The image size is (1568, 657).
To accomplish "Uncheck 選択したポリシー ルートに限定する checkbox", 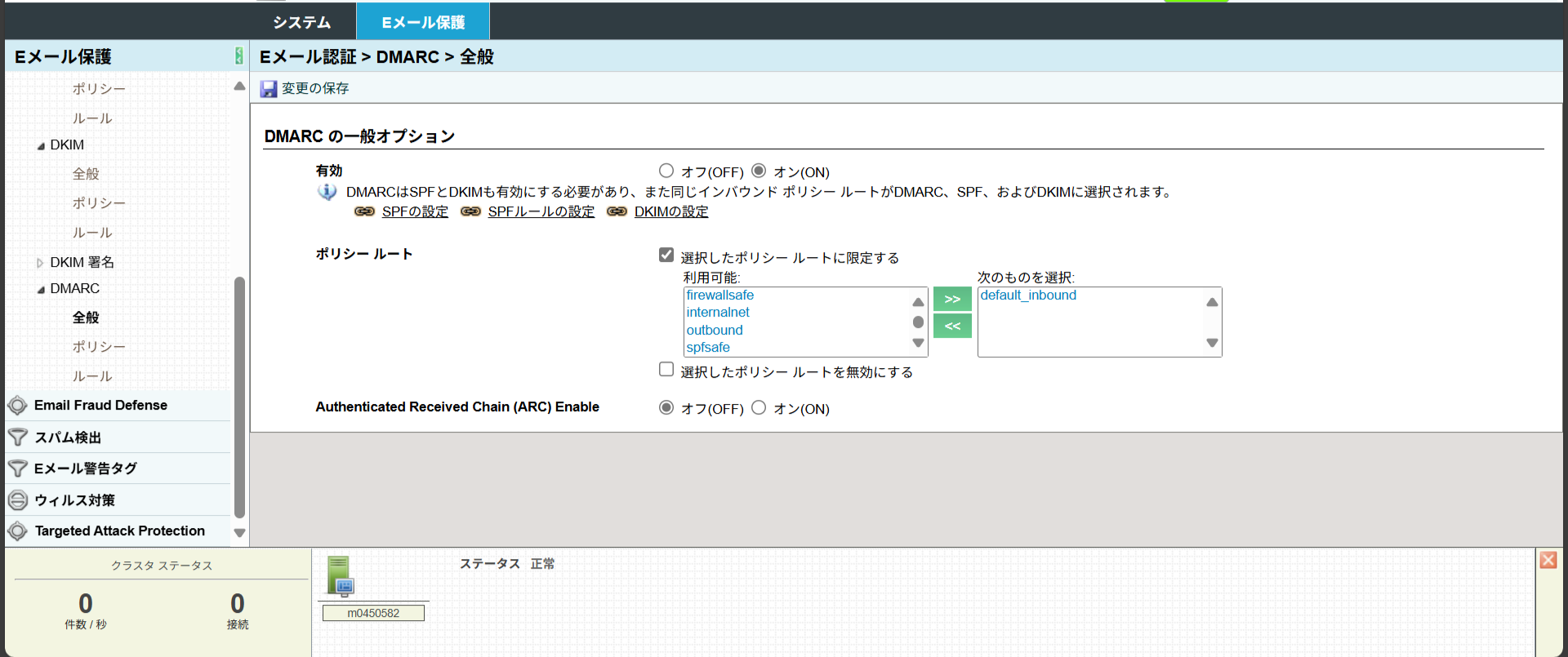I will tap(666, 255).
